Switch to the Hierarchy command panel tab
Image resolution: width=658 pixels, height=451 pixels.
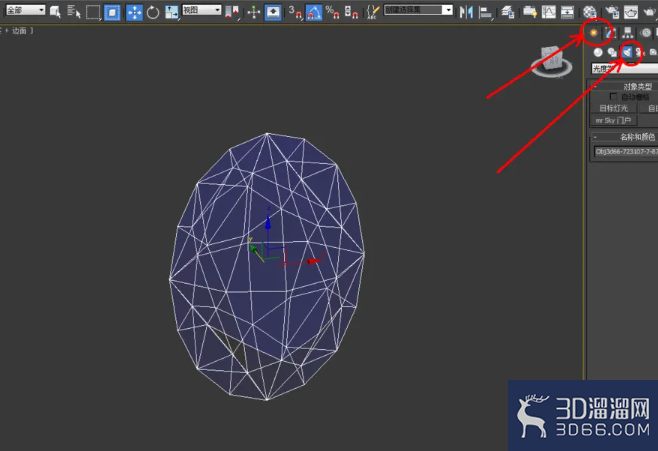tap(627, 32)
